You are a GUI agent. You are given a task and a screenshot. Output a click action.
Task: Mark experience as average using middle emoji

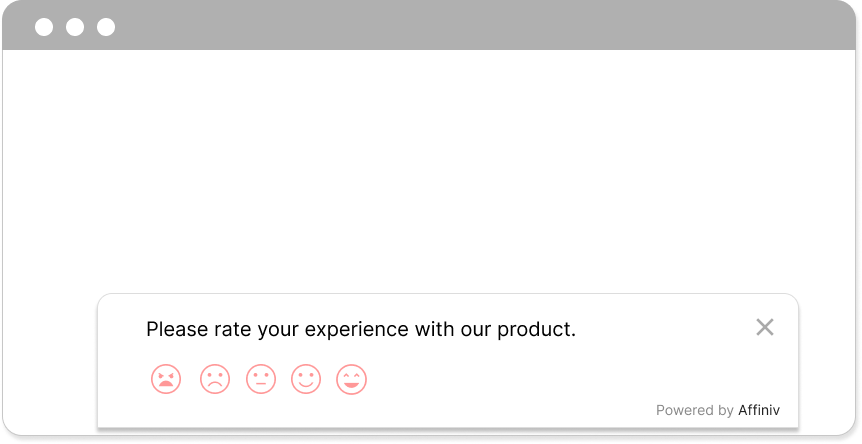click(x=261, y=379)
